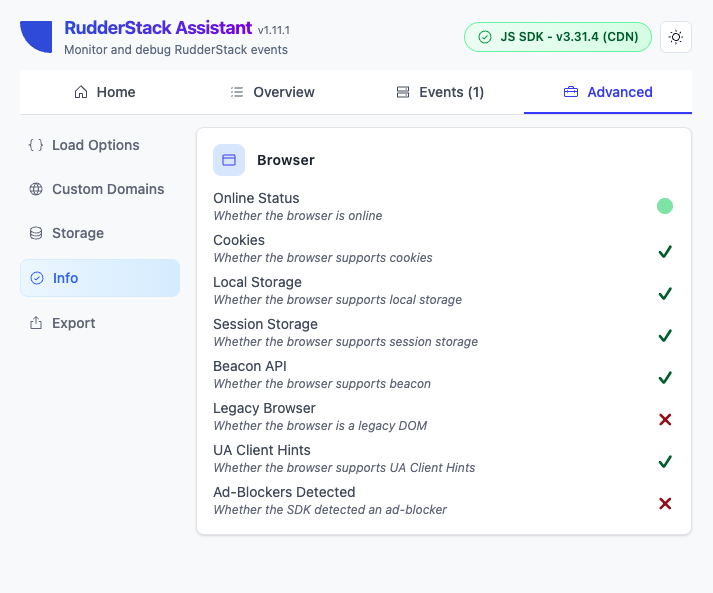Click "Whether the browser supports session storage"
Viewport: 713px width, 593px height.
click(x=346, y=342)
